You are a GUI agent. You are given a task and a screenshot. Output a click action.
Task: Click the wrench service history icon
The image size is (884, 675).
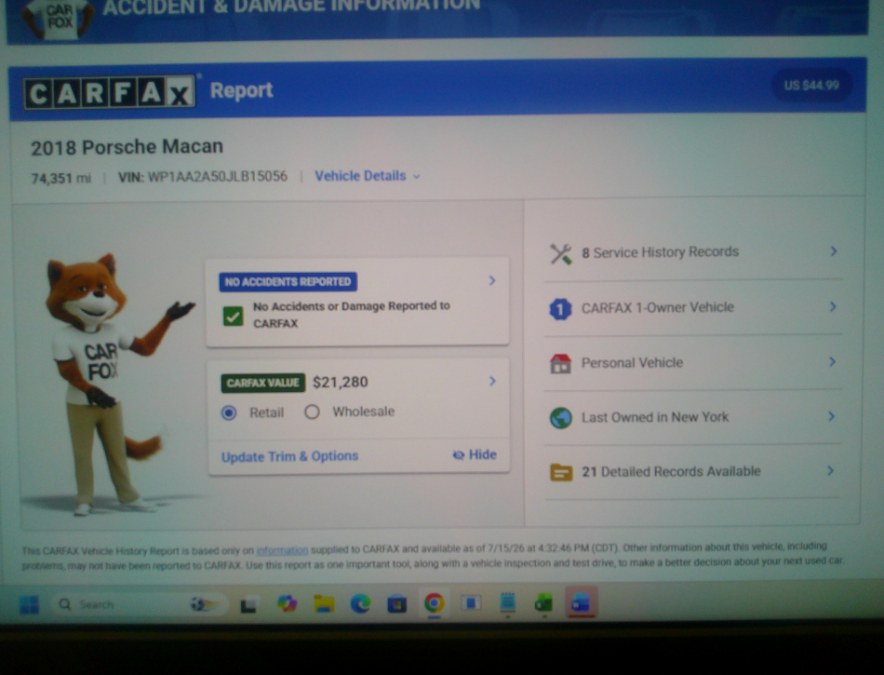[x=561, y=254]
